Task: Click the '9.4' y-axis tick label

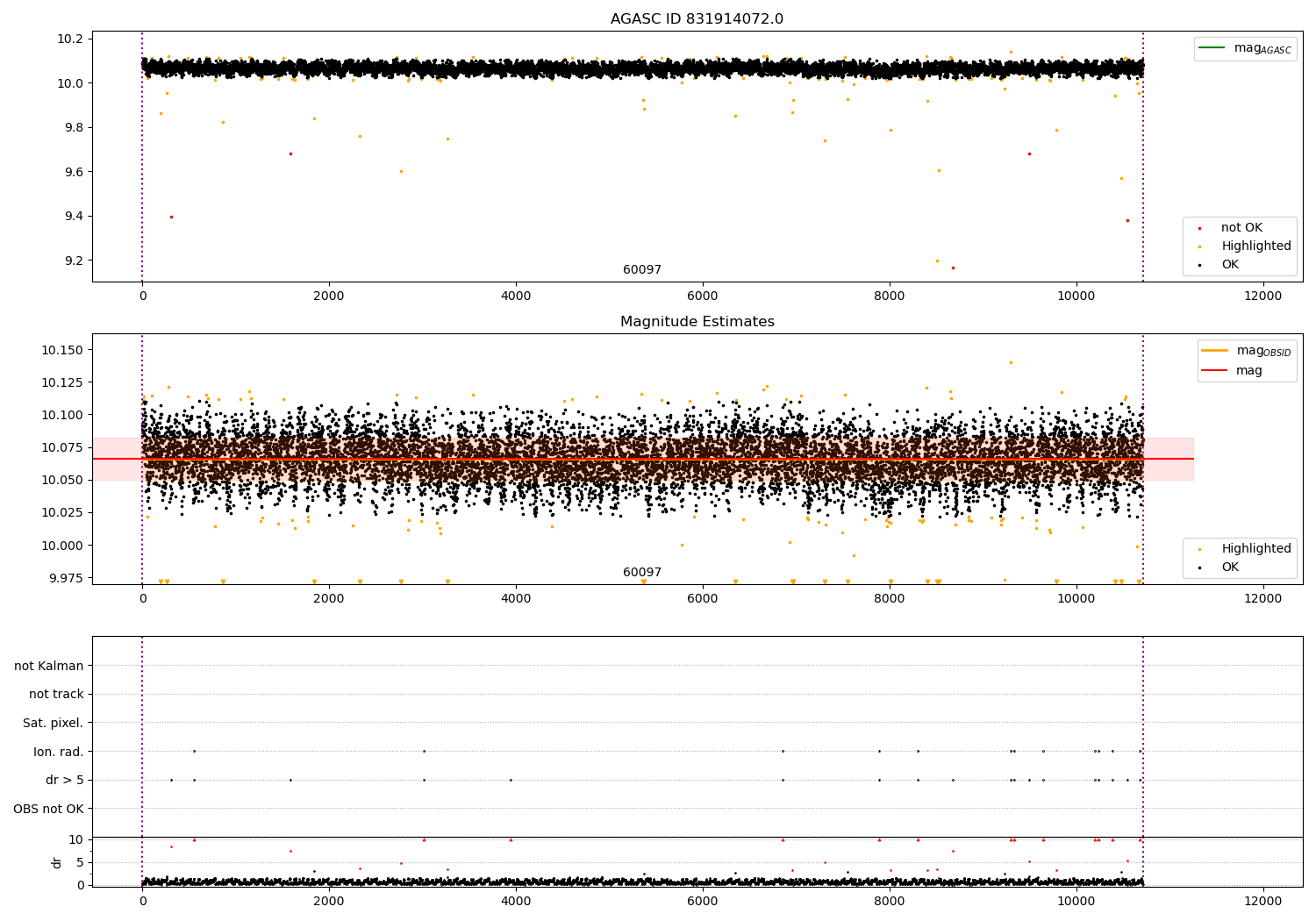Action: [x=75, y=217]
